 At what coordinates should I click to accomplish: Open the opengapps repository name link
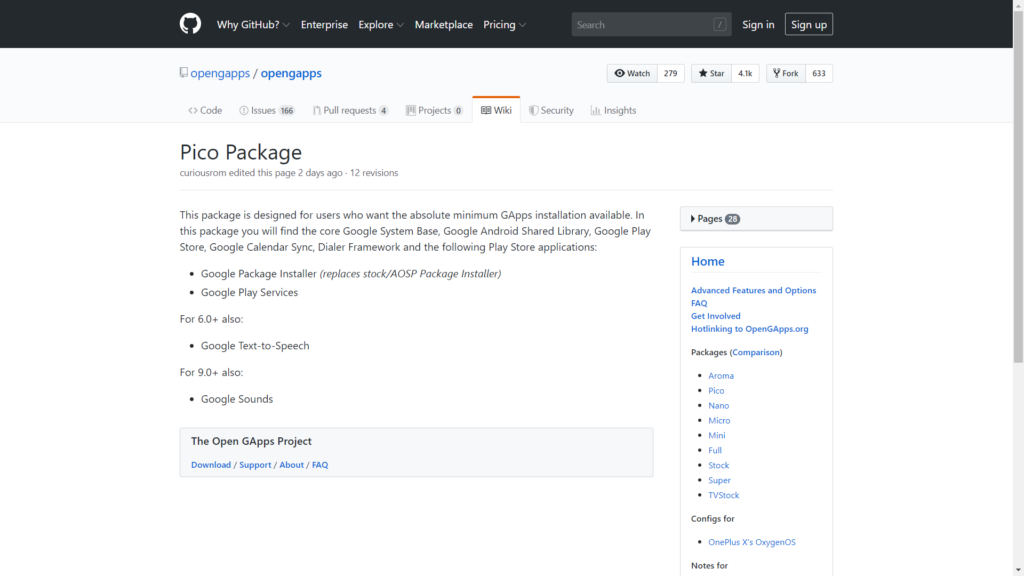tap(291, 73)
